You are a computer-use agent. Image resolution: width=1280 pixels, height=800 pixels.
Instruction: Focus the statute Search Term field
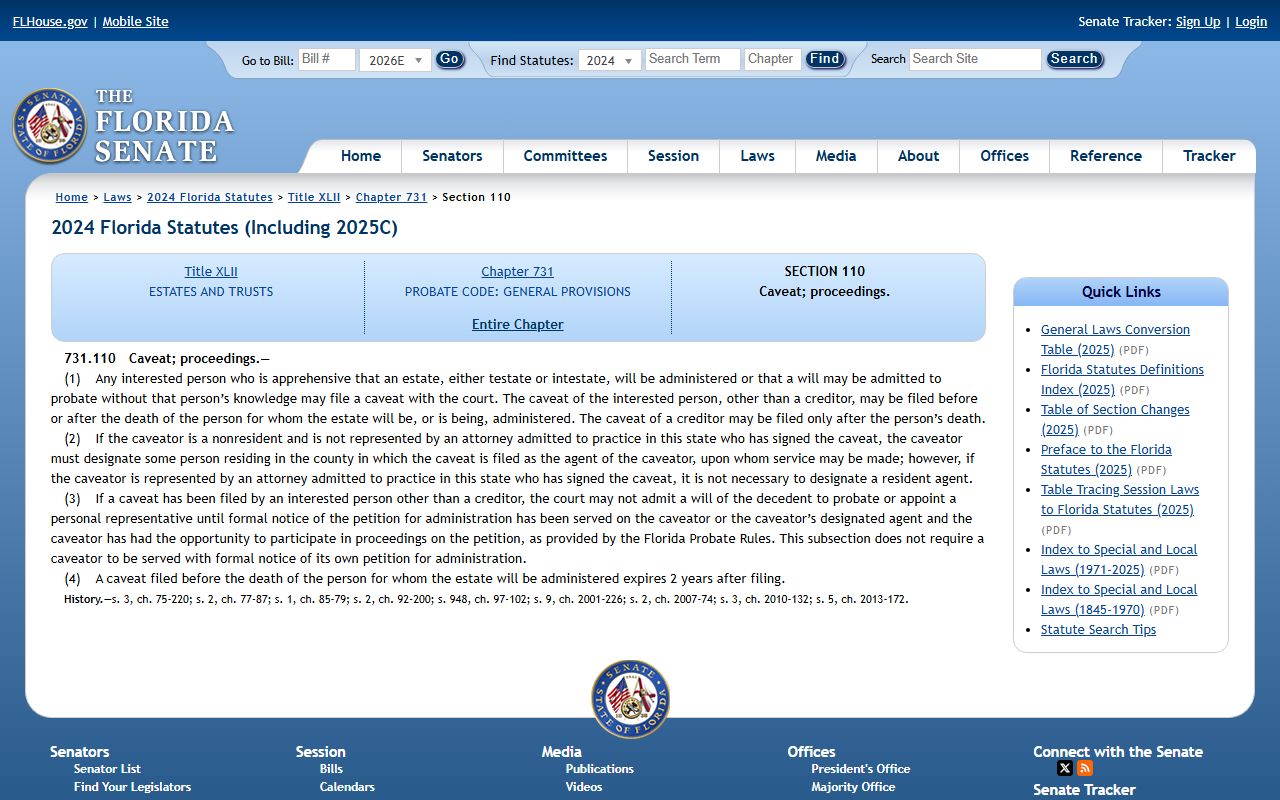point(692,59)
